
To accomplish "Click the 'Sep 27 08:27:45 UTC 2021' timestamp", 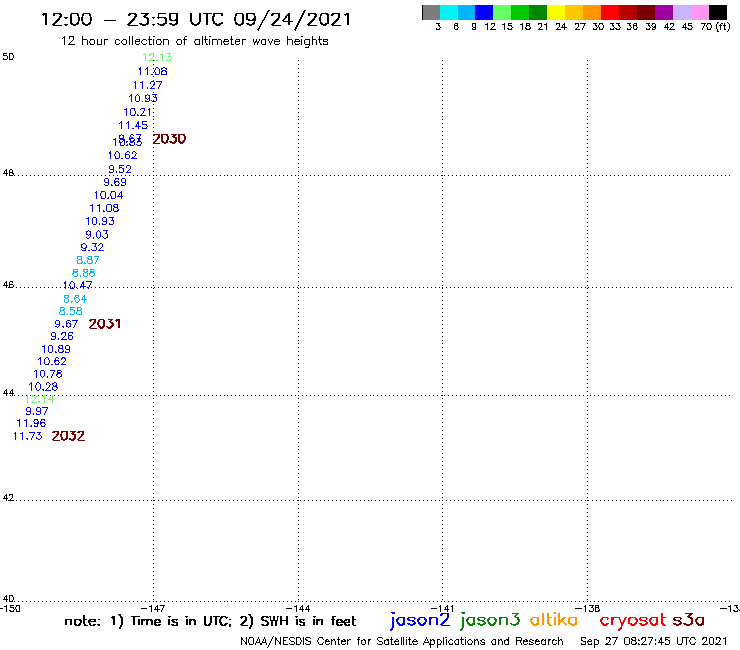I will pos(654,641).
